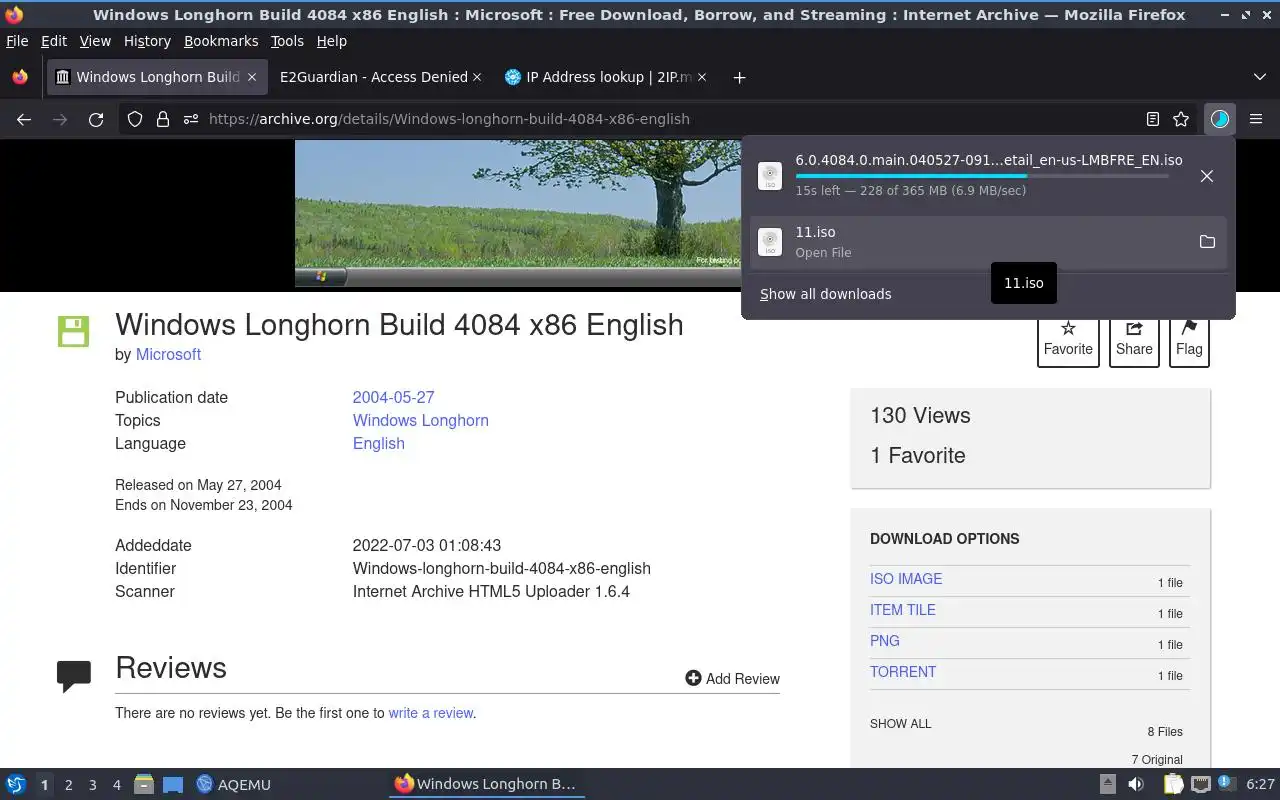Image resolution: width=1280 pixels, height=800 pixels.
Task: Open the site permissions icon in address bar
Action: [190, 119]
